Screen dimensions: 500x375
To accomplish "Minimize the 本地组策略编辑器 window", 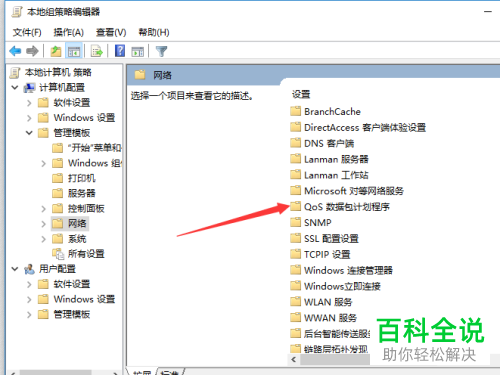I will point(488,12).
